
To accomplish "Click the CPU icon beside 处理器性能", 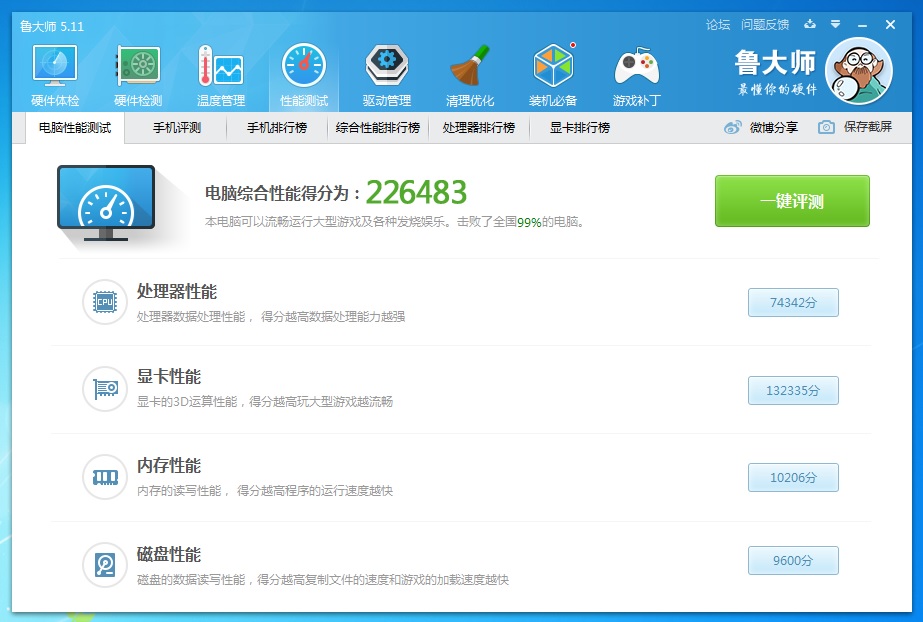I will coord(105,302).
